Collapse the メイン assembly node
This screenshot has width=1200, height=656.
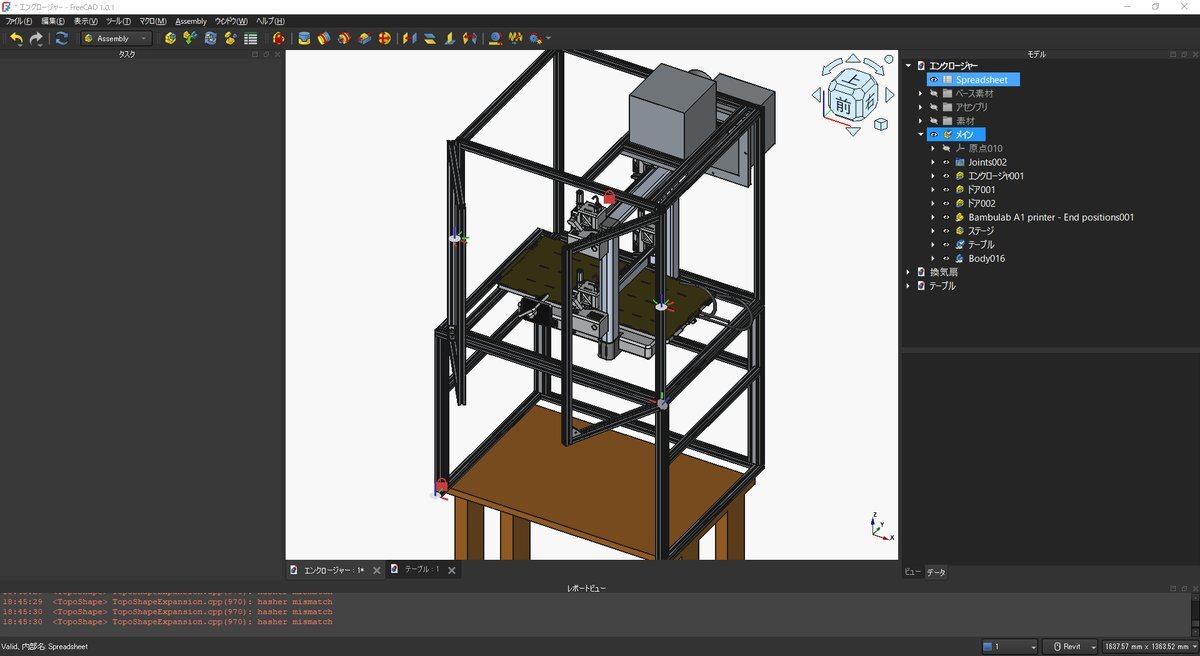921,134
